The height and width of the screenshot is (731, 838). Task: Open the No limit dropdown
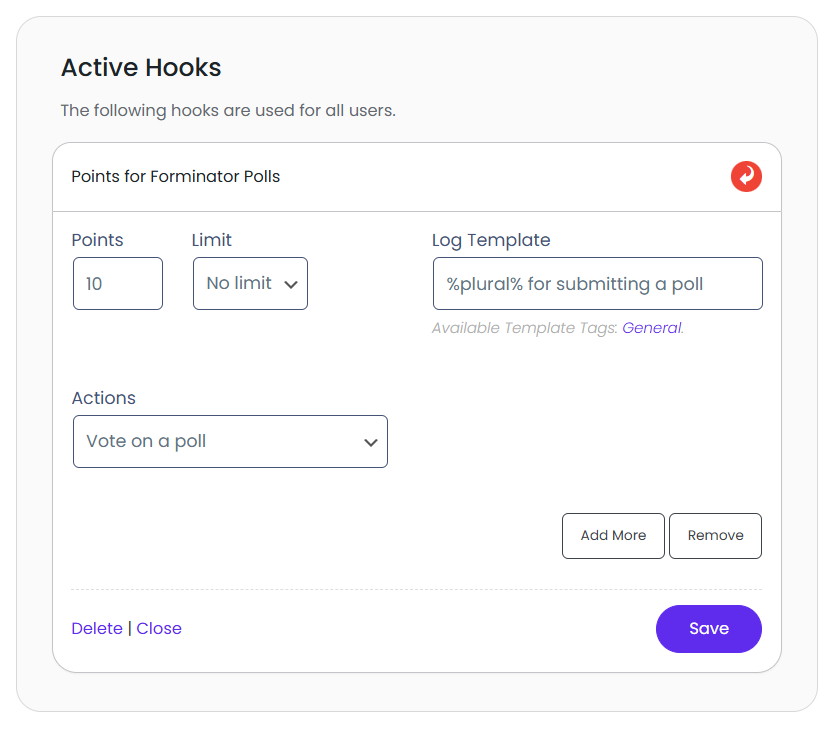pyautogui.click(x=250, y=284)
